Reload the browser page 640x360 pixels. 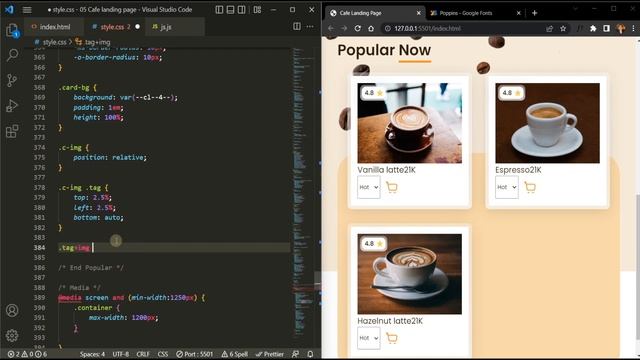click(x=358, y=28)
